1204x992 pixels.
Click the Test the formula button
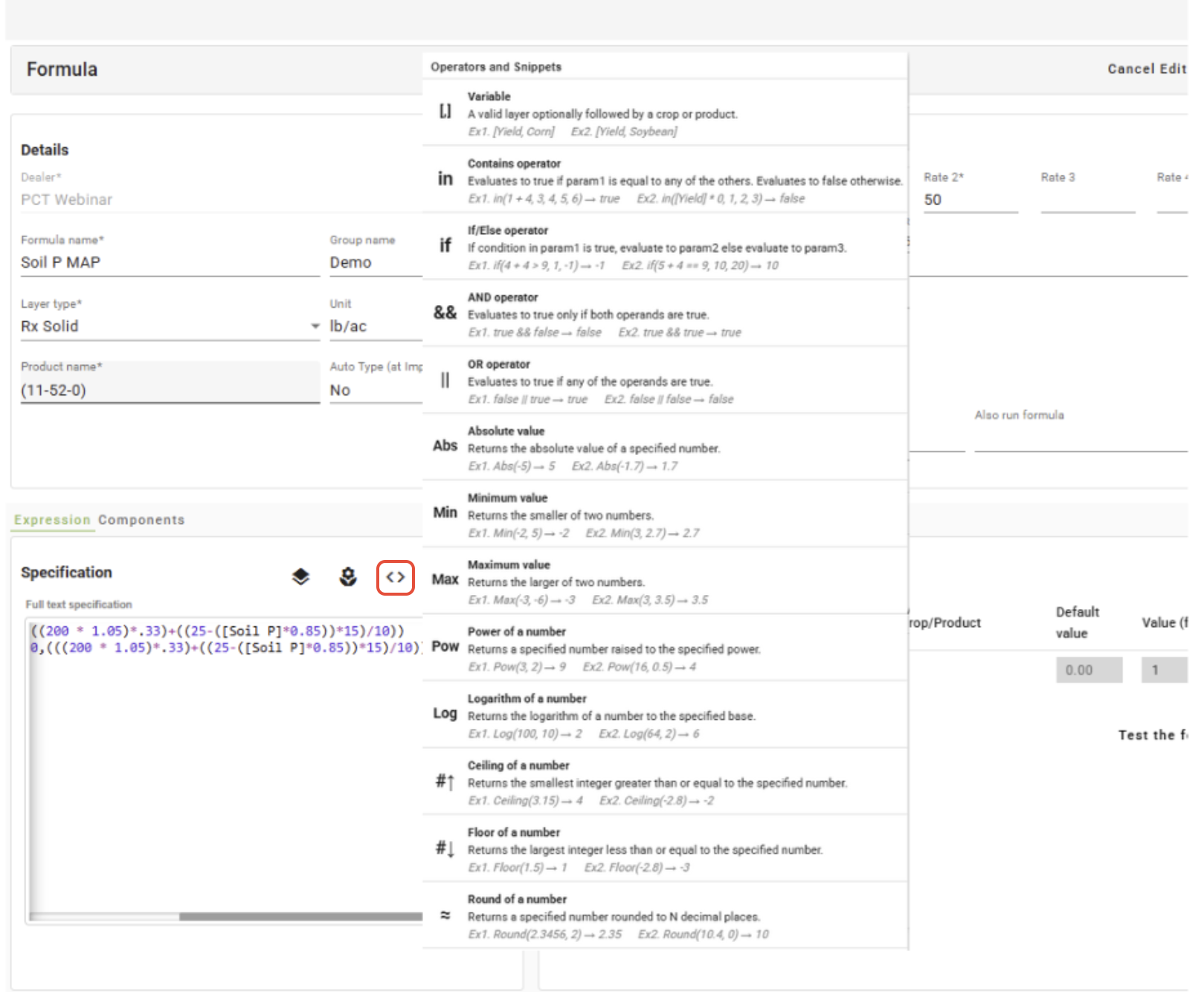(x=1153, y=735)
